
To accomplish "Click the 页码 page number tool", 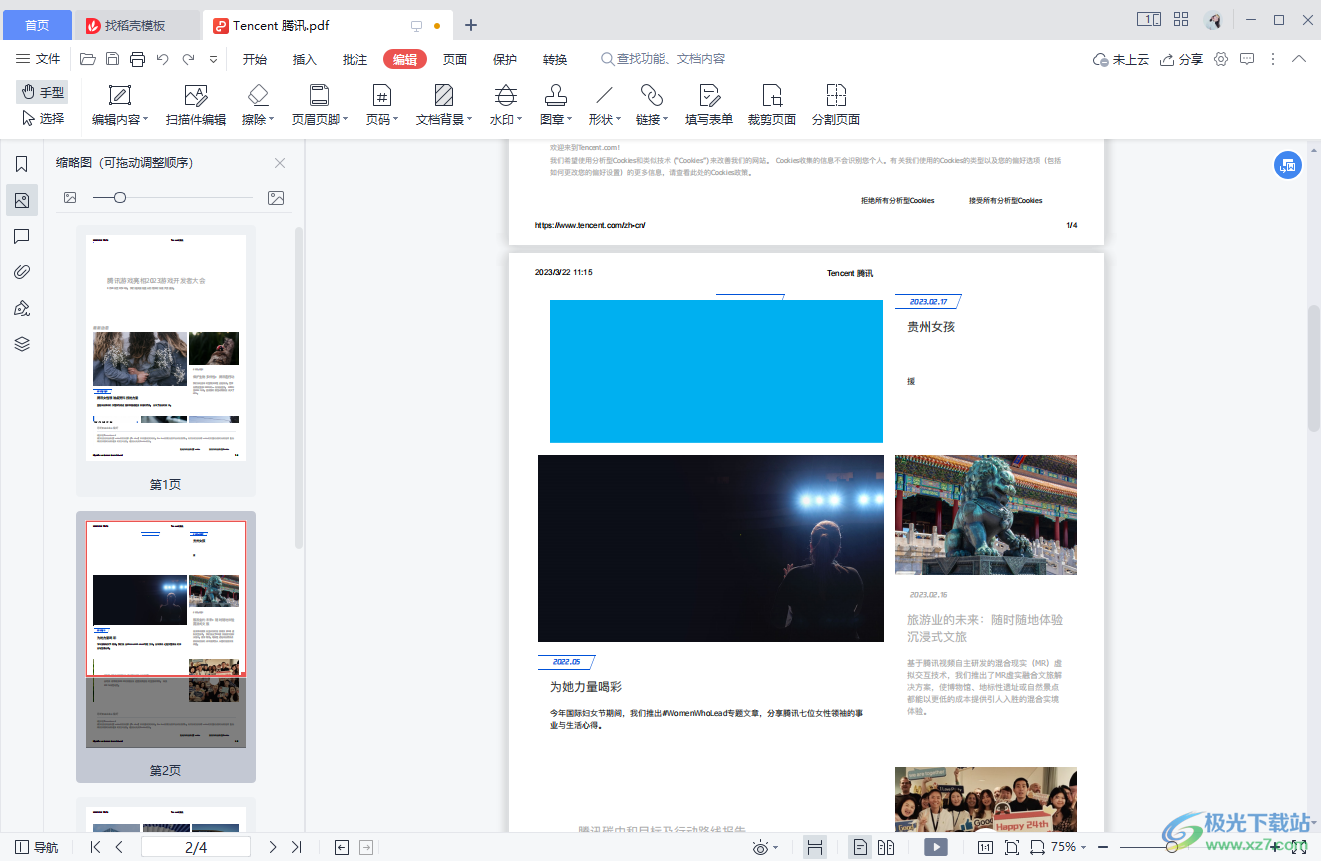I will tap(381, 106).
